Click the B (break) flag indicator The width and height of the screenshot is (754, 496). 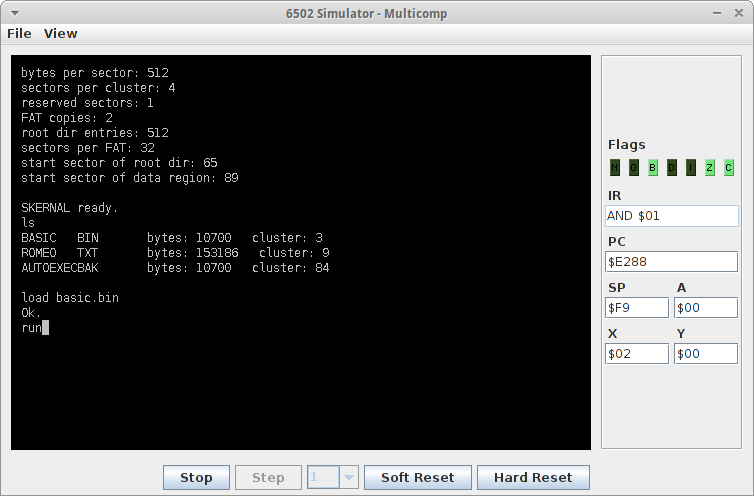point(653,168)
